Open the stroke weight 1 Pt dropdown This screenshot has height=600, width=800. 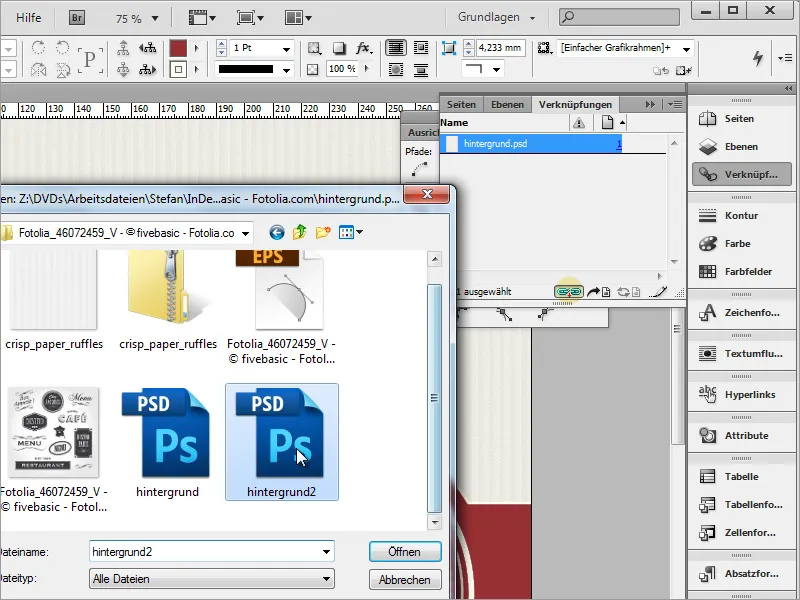coord(287,48)
